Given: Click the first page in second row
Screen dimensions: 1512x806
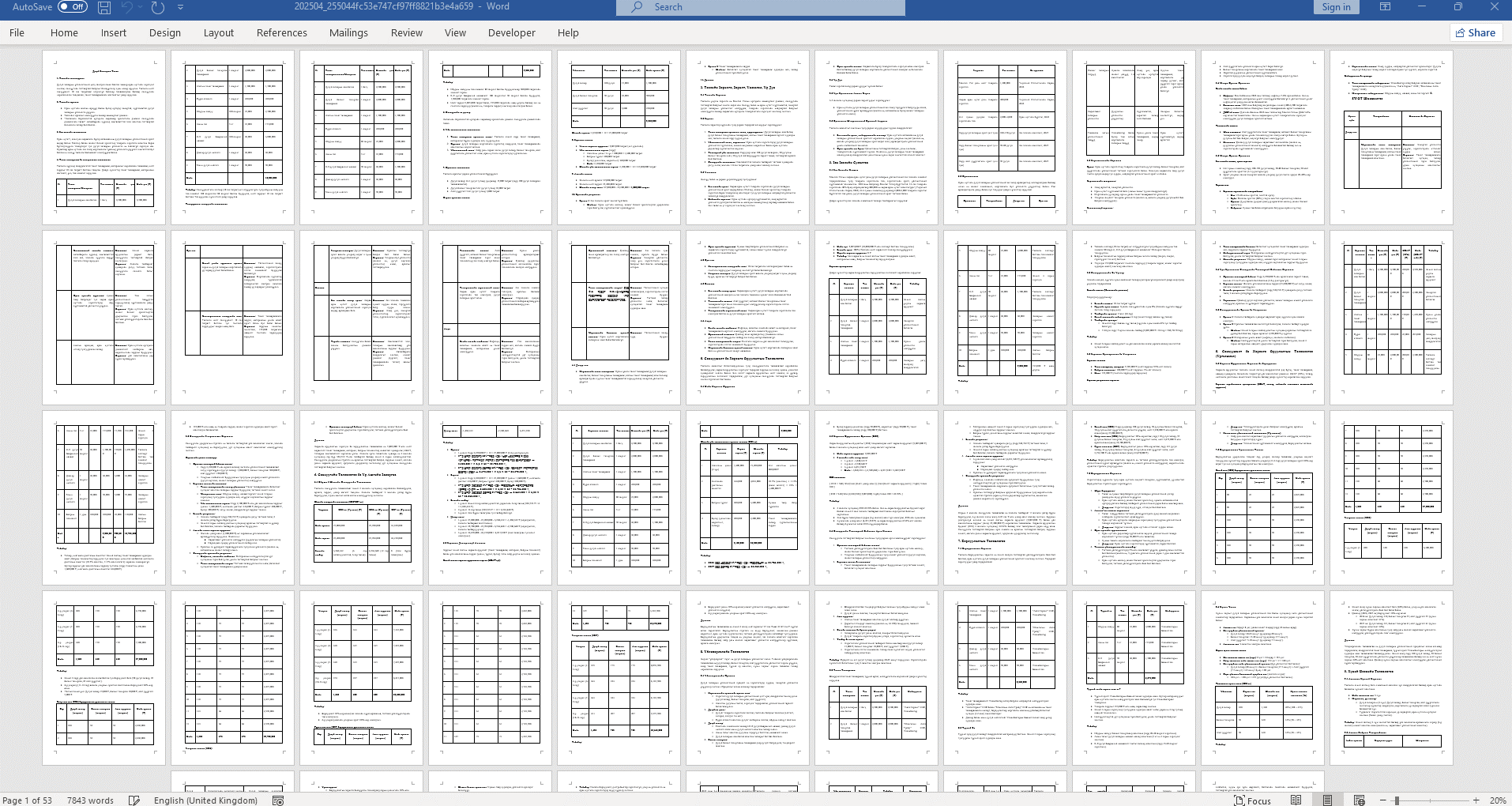Looking at the screenshot, I should [104, 318].
